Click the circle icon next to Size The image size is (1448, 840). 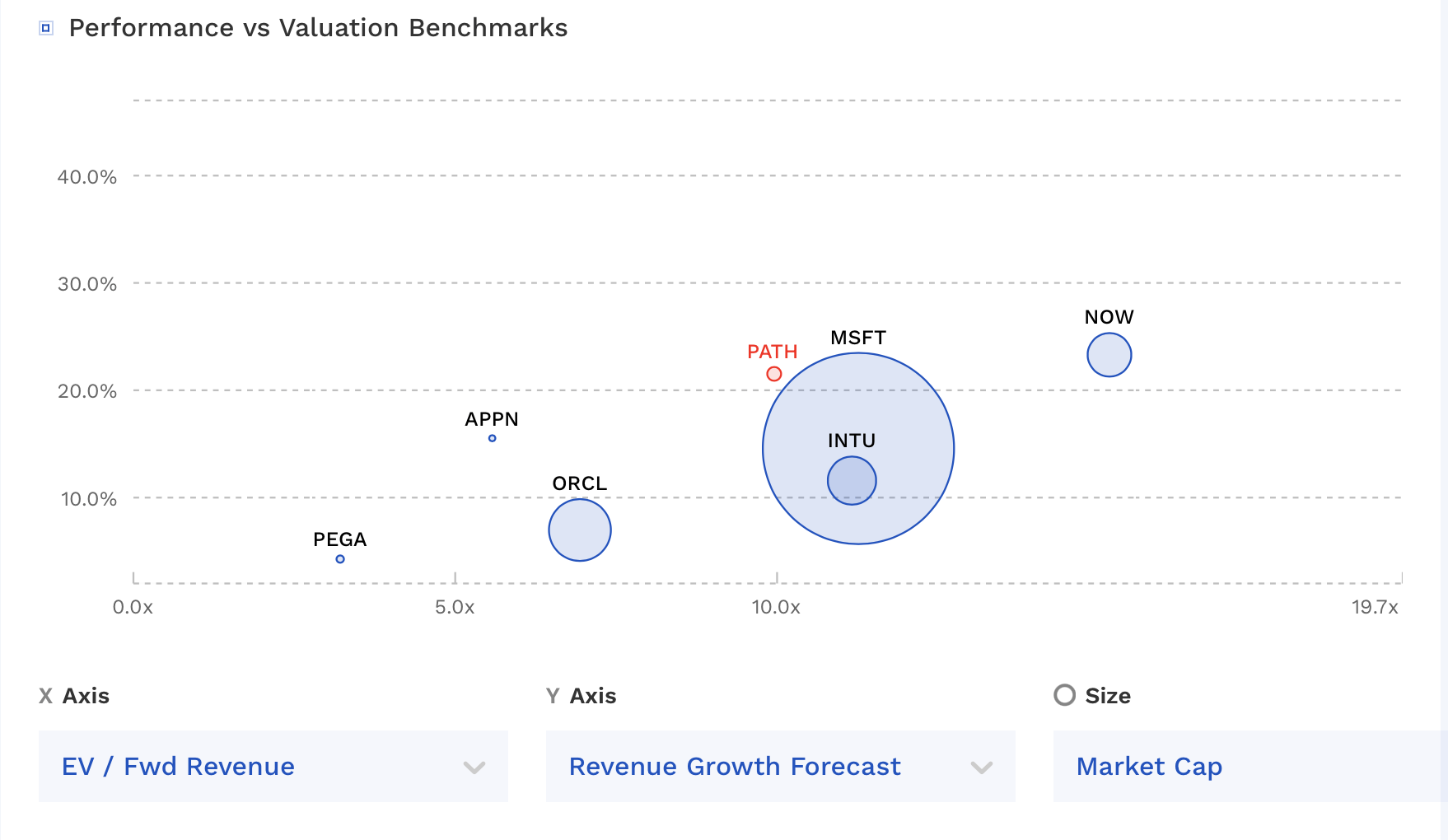(x=1064, y=695)
